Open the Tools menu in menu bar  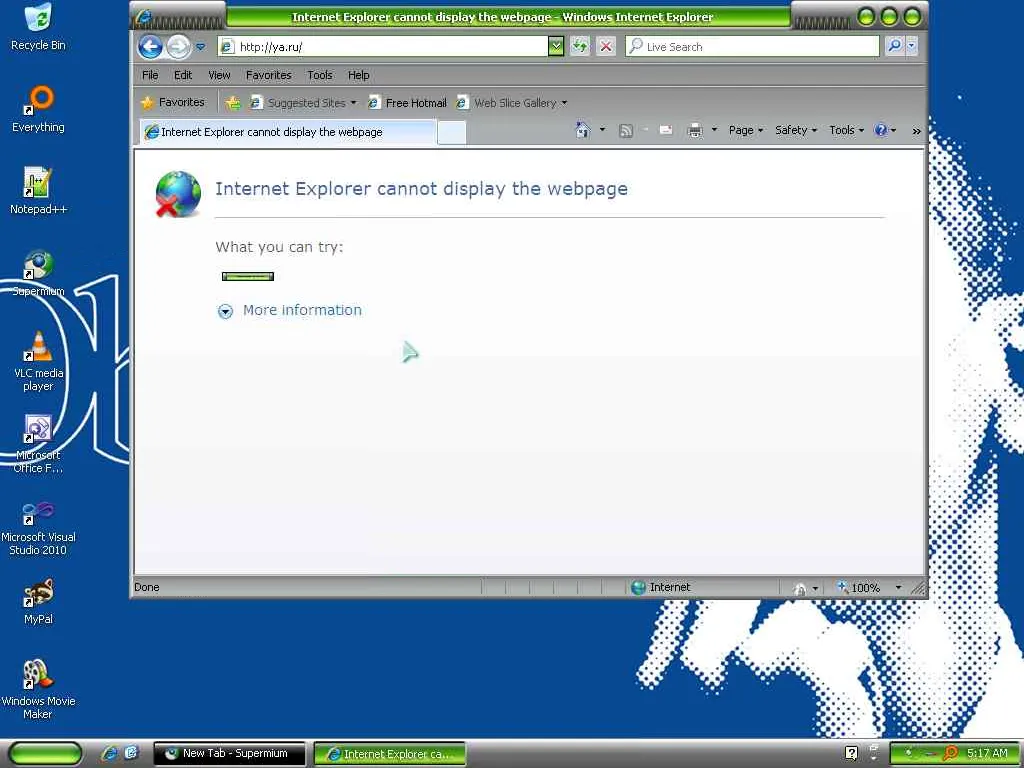click(320, 75)
